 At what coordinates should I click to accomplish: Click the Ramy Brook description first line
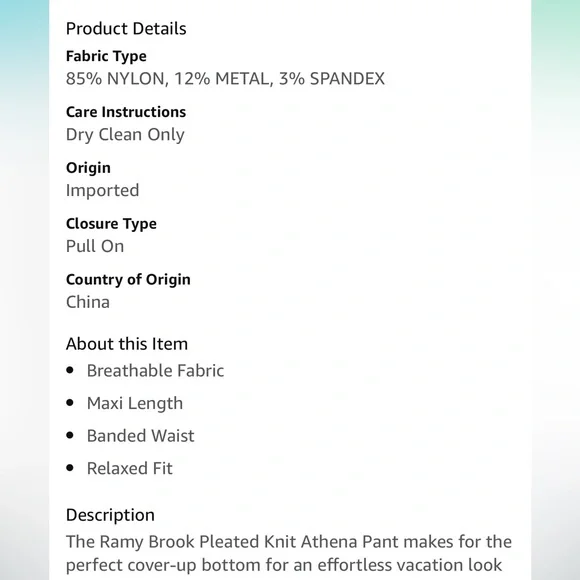[289, 542]
